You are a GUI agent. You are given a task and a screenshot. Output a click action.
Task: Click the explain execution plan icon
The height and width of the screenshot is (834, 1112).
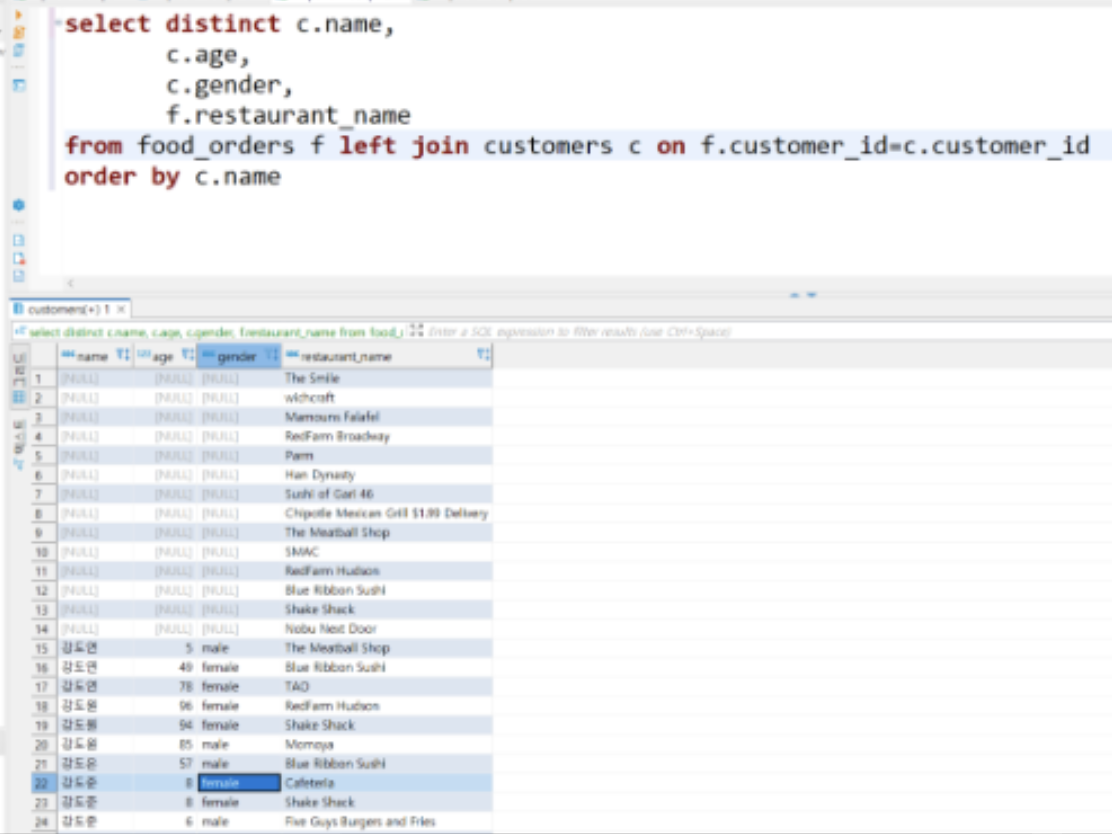(18, 85)
